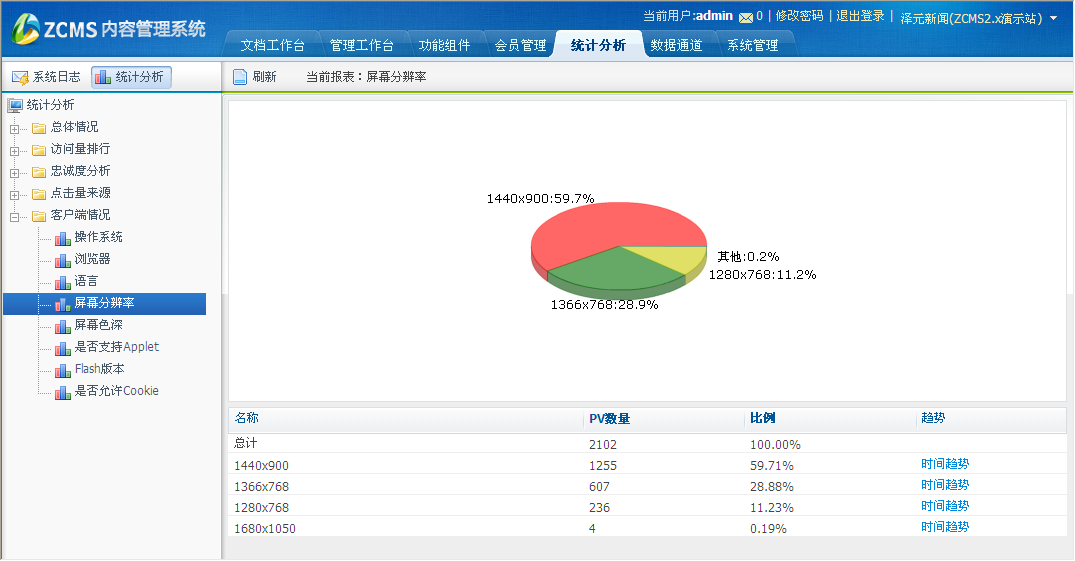Collapse the 客户端情况 tree node

pos(15,216)
